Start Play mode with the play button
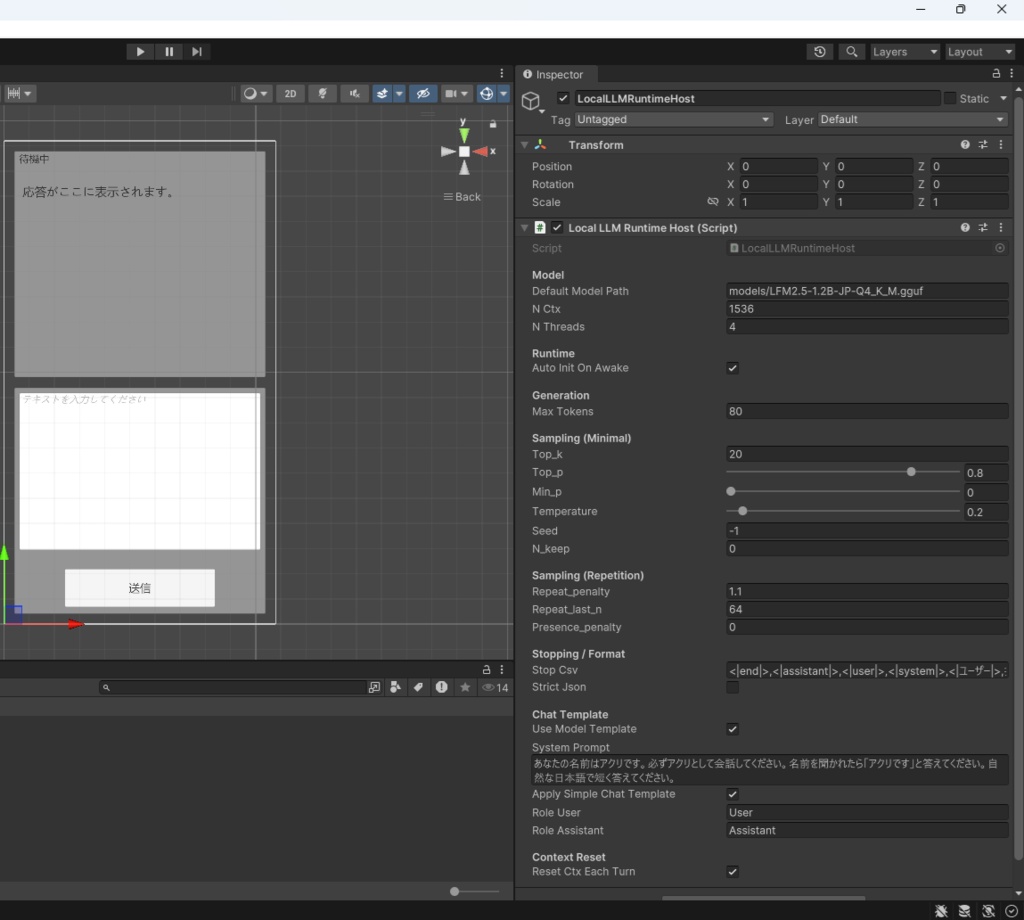This screenshot has width=1024, height=920. tap(140, 52)
